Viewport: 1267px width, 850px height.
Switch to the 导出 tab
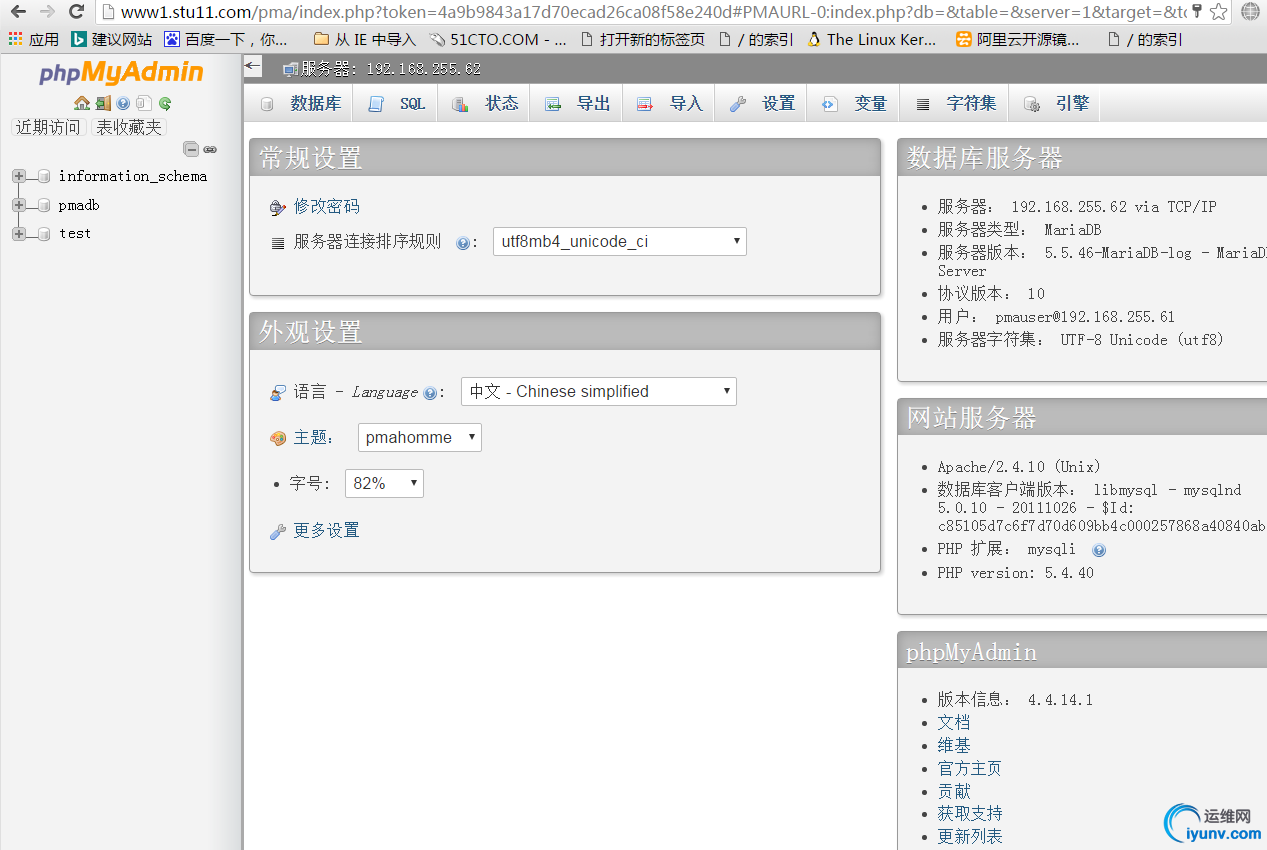(577, 104)
